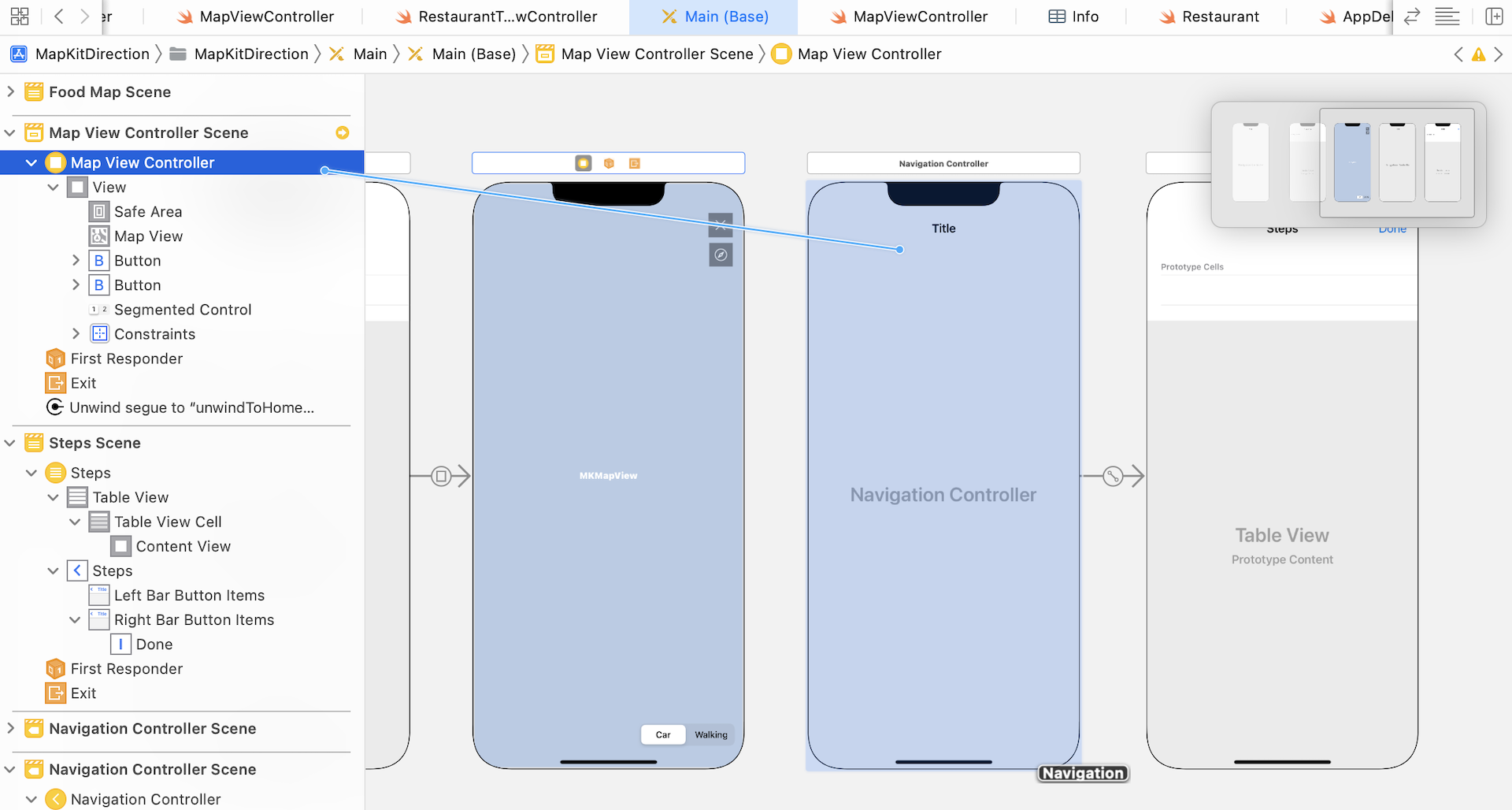Select the Segmented Control outline item
This screenshot has height=810, width=1512.
183,310
